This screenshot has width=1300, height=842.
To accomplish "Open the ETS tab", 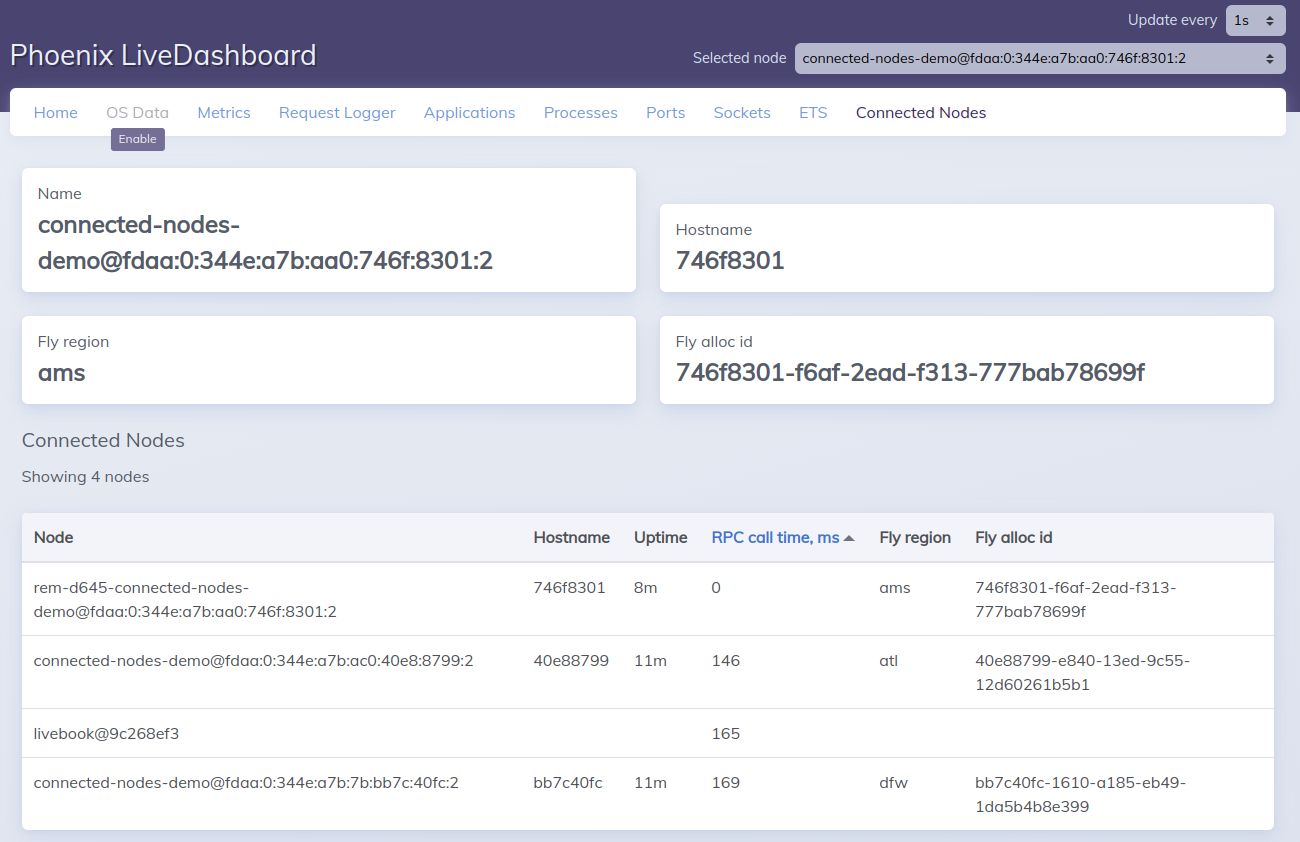I will pyautogui.click(x=813, y=112).
